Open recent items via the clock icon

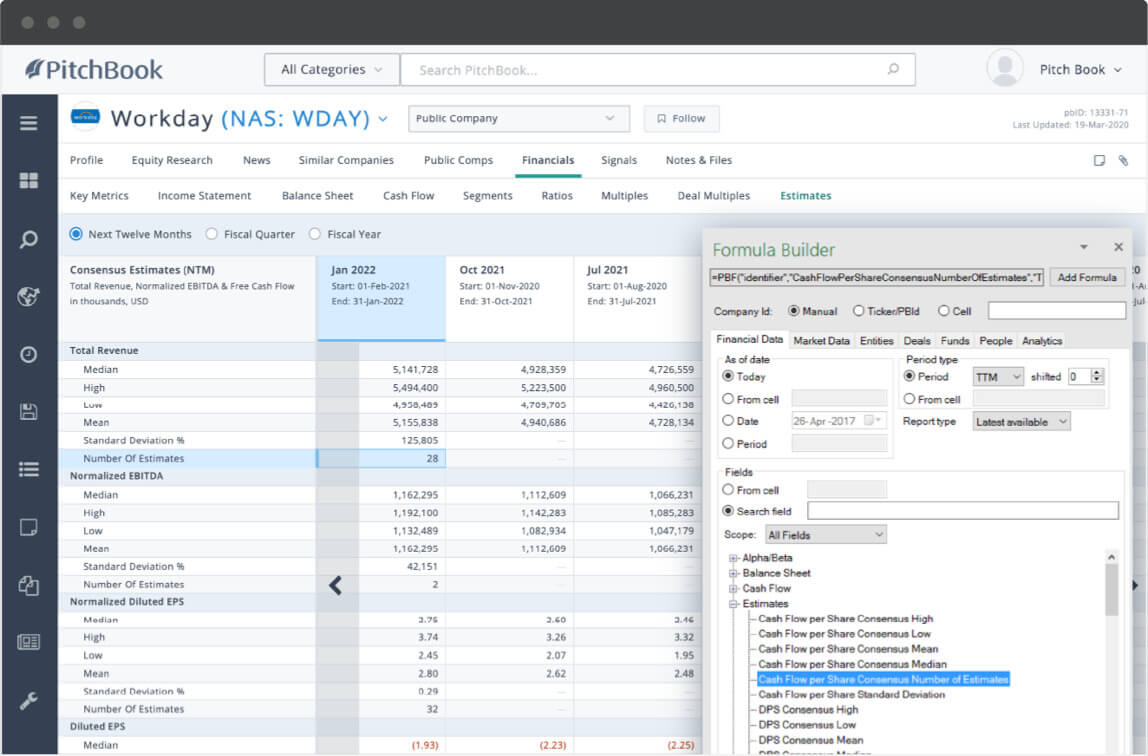tap(30, 352)
